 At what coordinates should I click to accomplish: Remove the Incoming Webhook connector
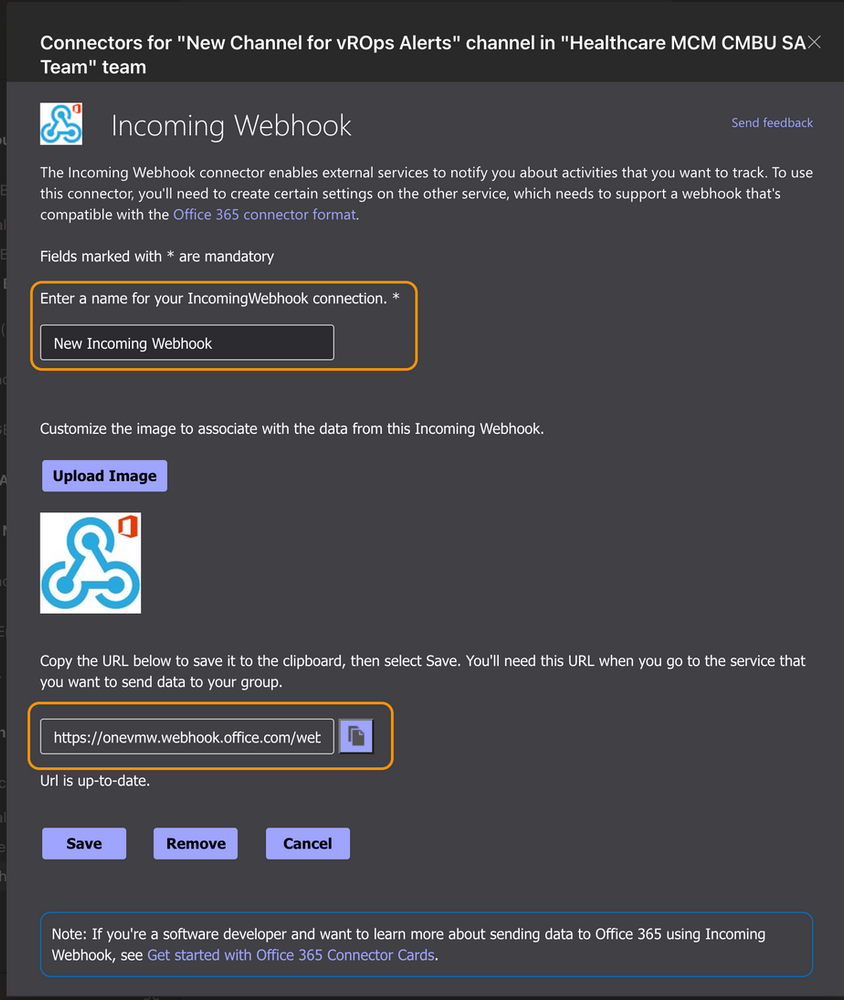pyautogui.click(x=195, y=843)
